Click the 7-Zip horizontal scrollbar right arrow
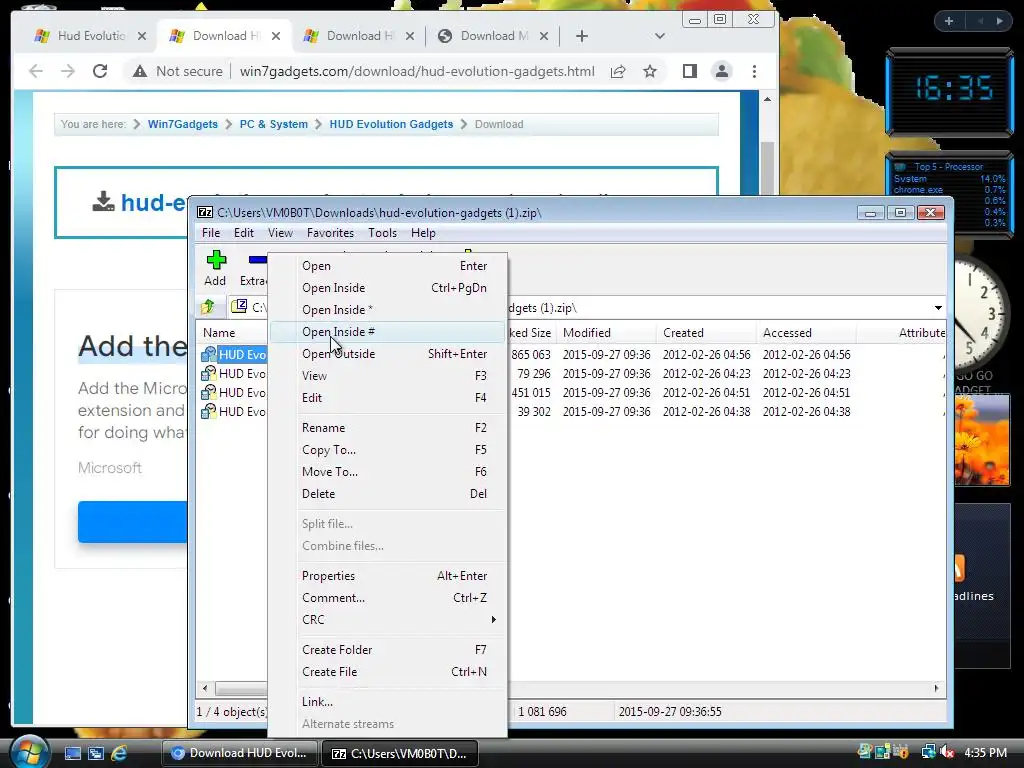Screen dimensions: 1024x768 pos(936,688)
